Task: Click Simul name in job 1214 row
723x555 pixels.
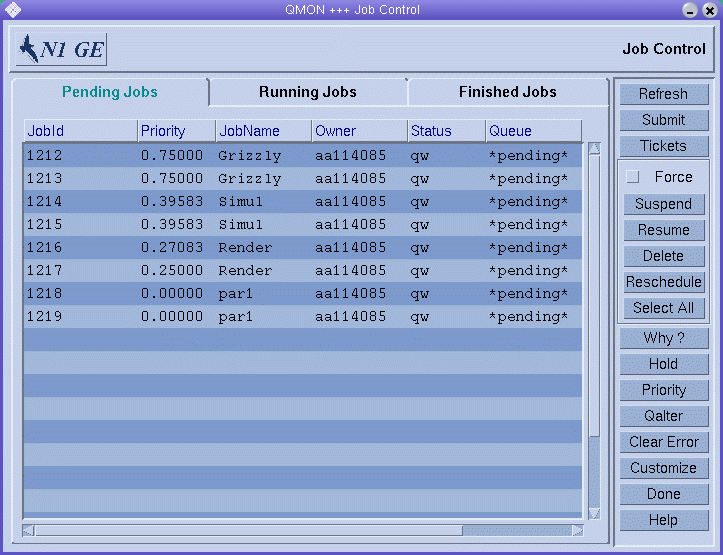Action: tap(241, 201)
